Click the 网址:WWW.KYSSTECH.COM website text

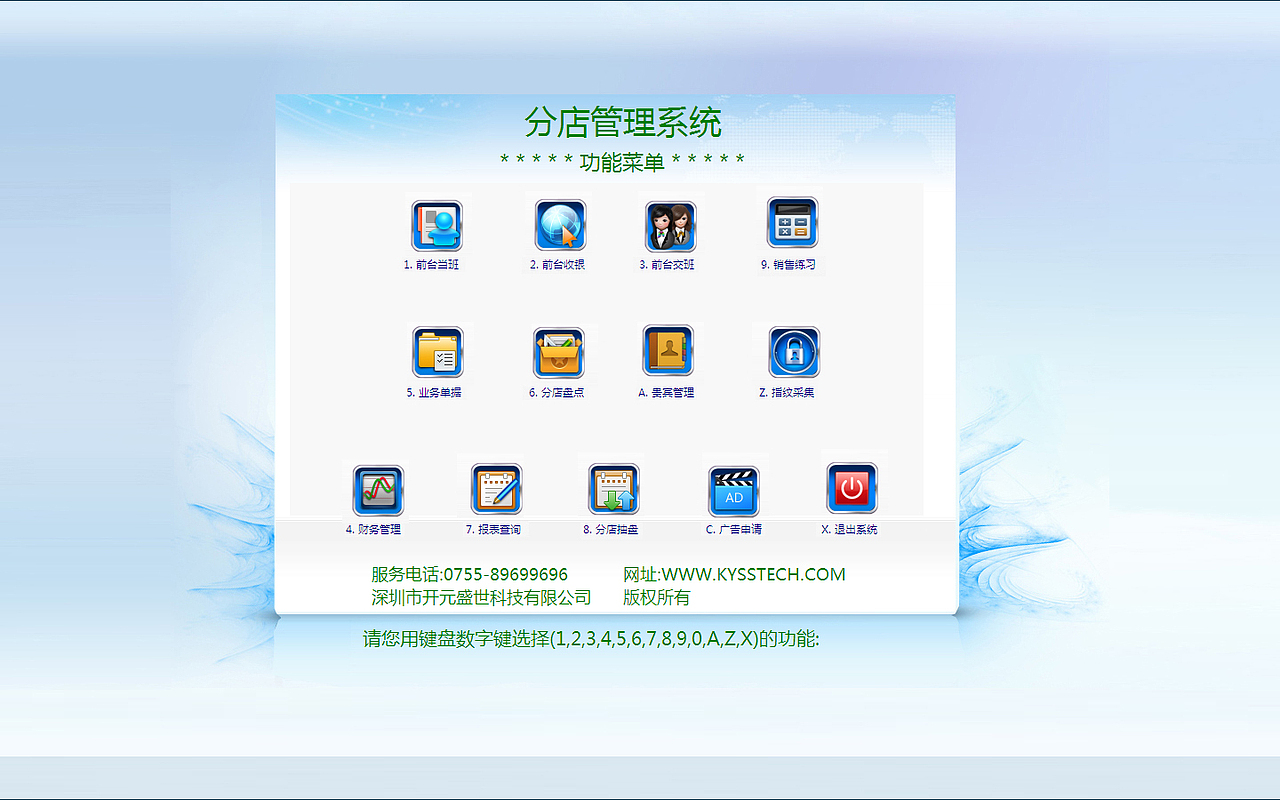[734, 574]
